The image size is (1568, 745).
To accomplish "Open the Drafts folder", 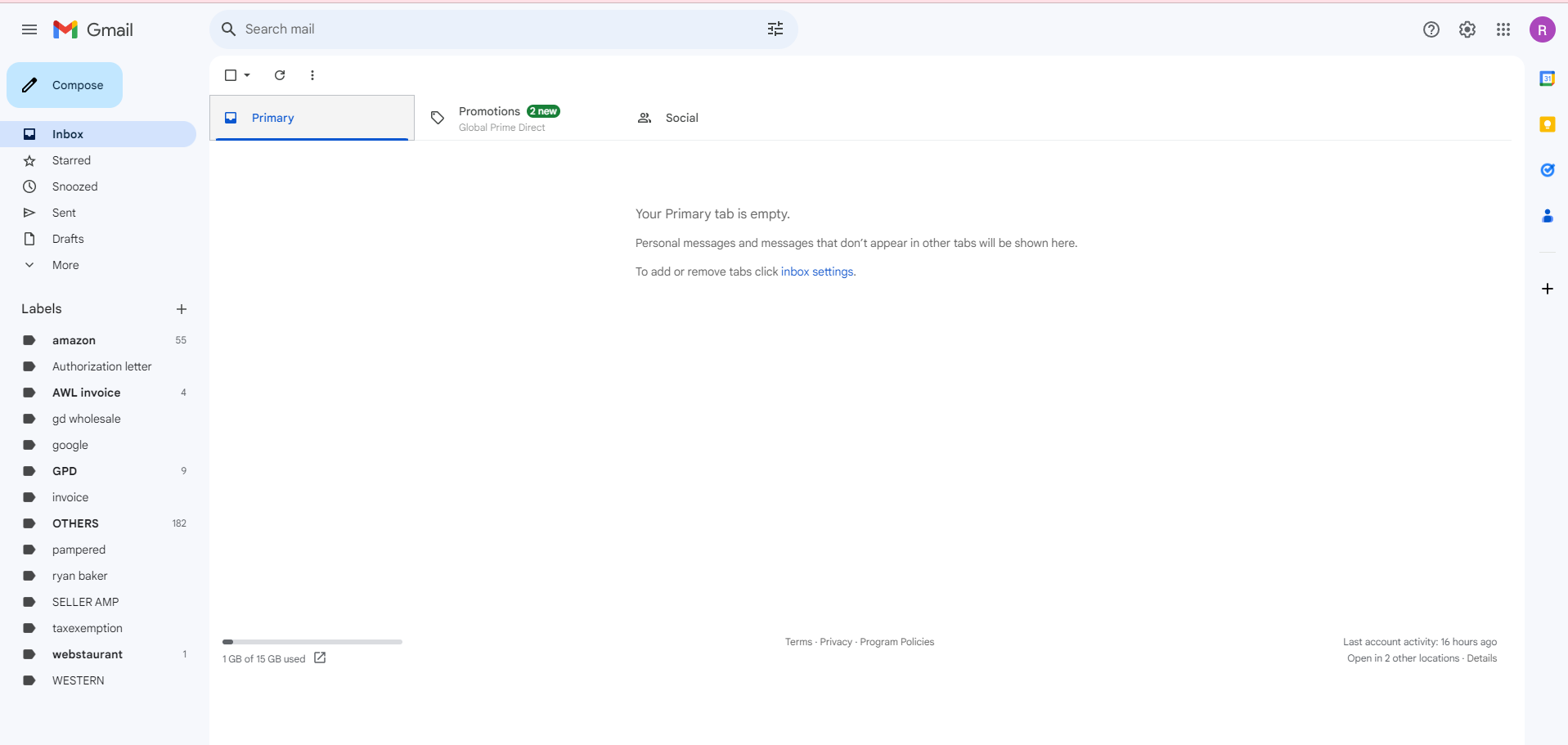I will (x=98, y=239).
